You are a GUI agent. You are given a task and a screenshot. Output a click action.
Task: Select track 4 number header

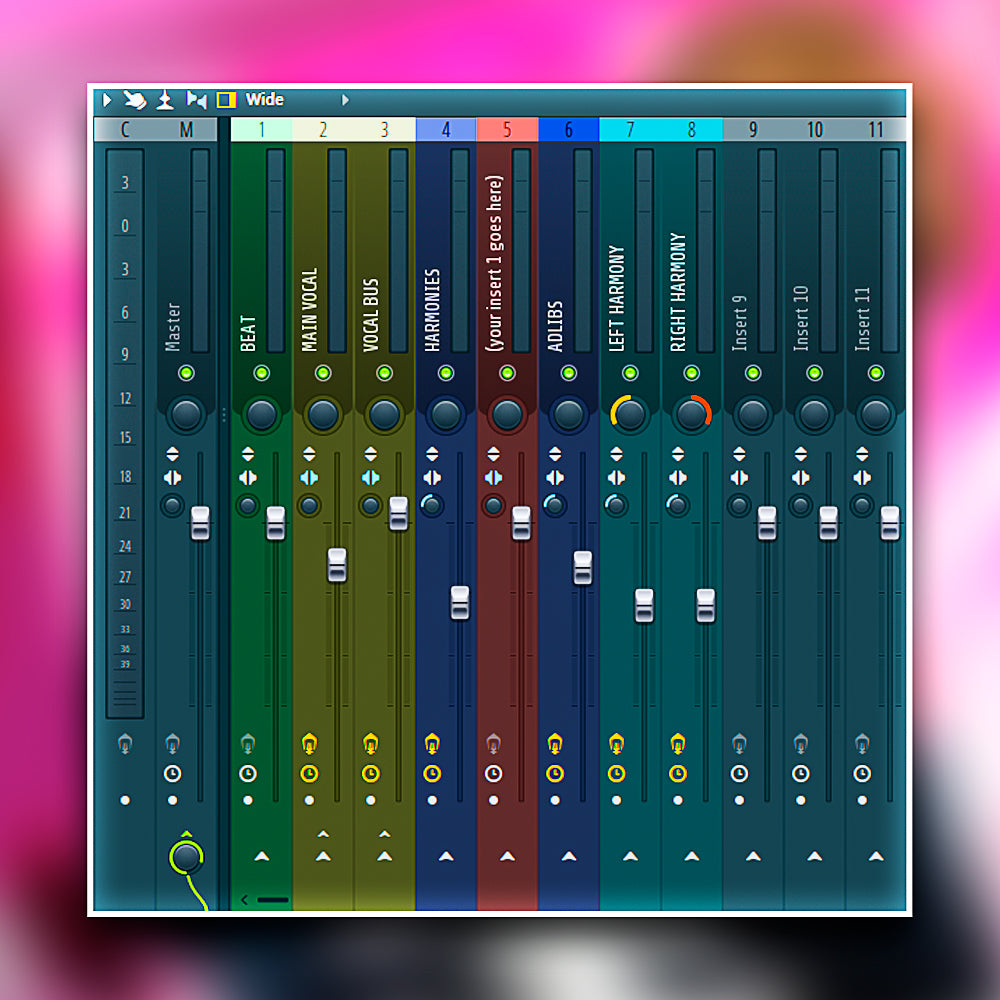pos(446,129)
